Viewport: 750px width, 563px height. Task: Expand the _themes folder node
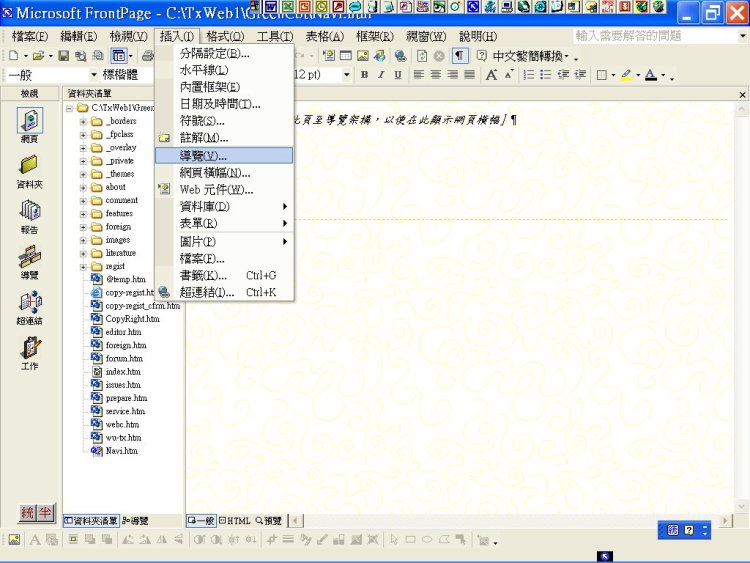pyautogui.click(x=84, y=174)
